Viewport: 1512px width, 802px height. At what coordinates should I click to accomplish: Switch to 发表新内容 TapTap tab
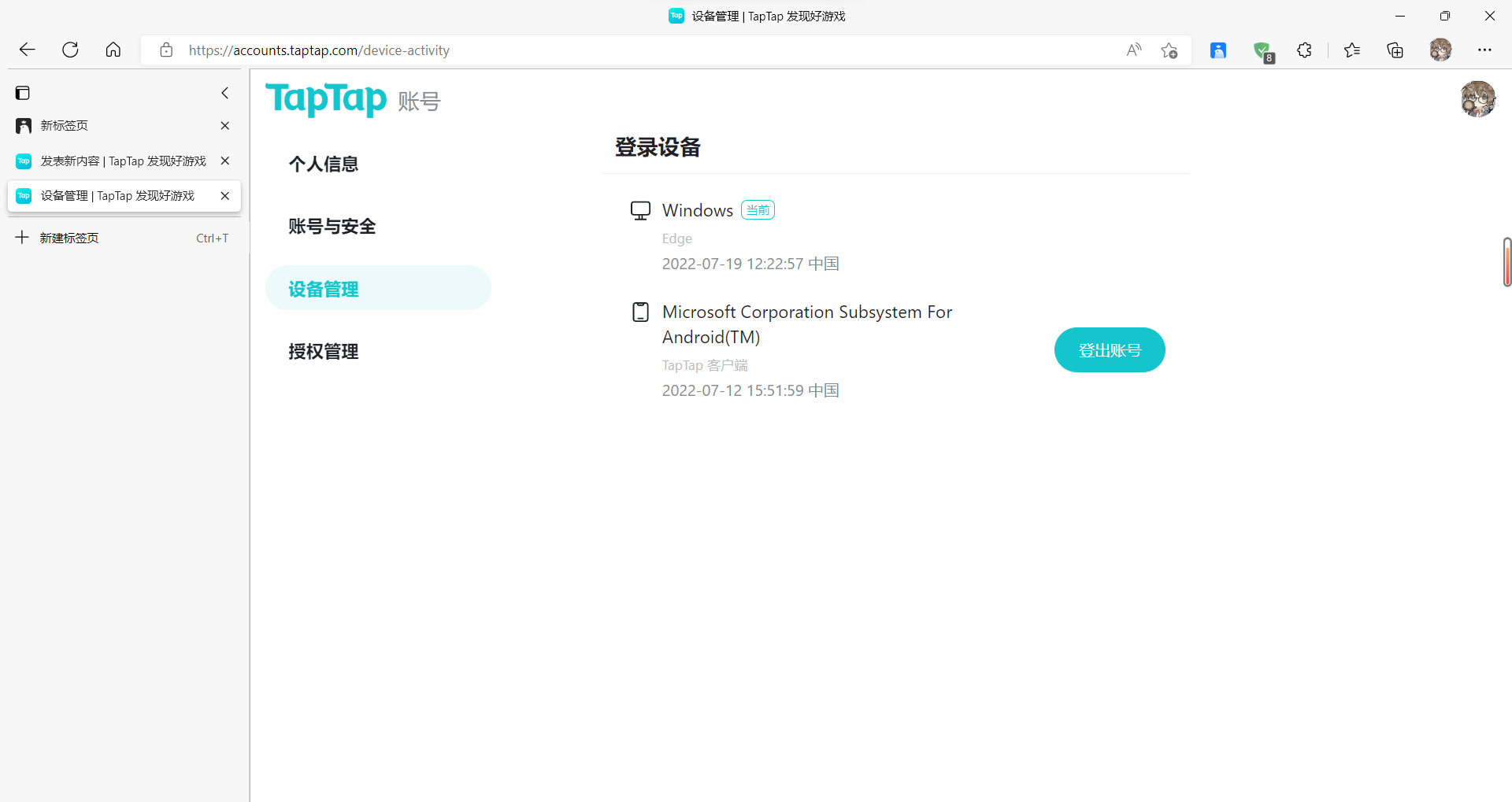coord(124,161)
